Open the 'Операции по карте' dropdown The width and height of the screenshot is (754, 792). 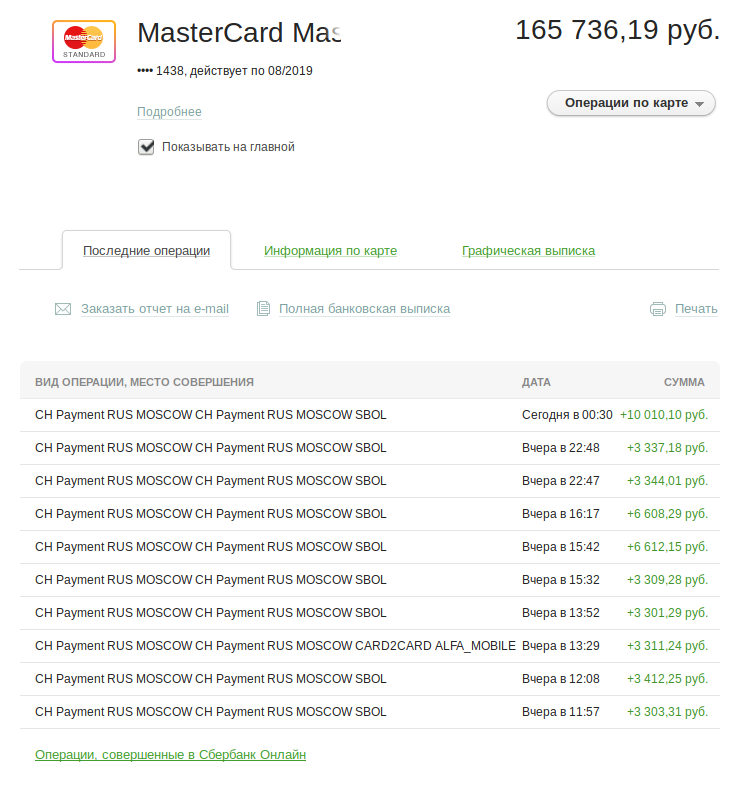(631, 103)
